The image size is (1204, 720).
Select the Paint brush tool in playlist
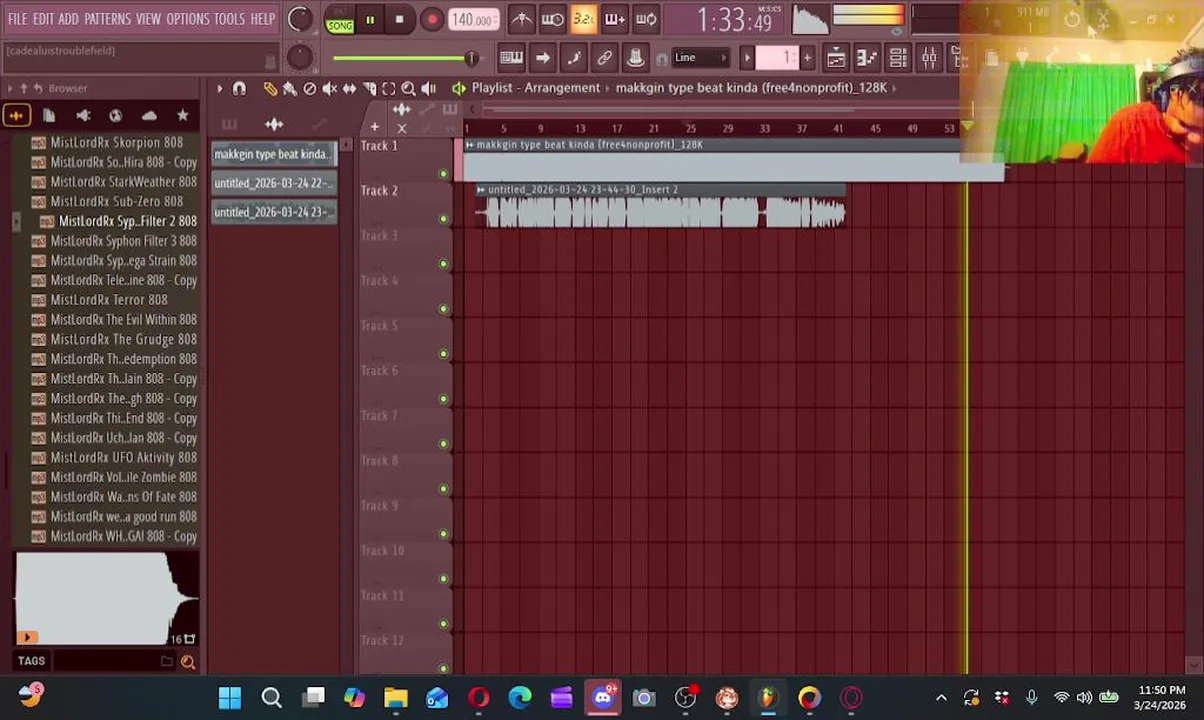290,89
